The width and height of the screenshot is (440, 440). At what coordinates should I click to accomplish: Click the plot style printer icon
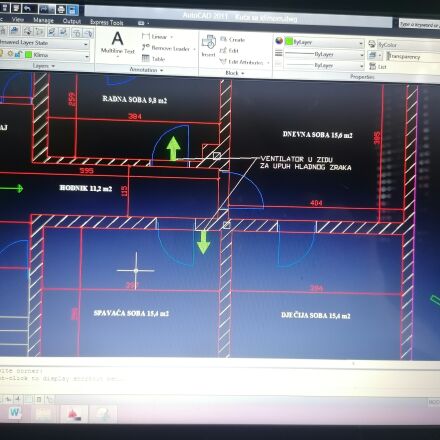(x=372, y=44)
